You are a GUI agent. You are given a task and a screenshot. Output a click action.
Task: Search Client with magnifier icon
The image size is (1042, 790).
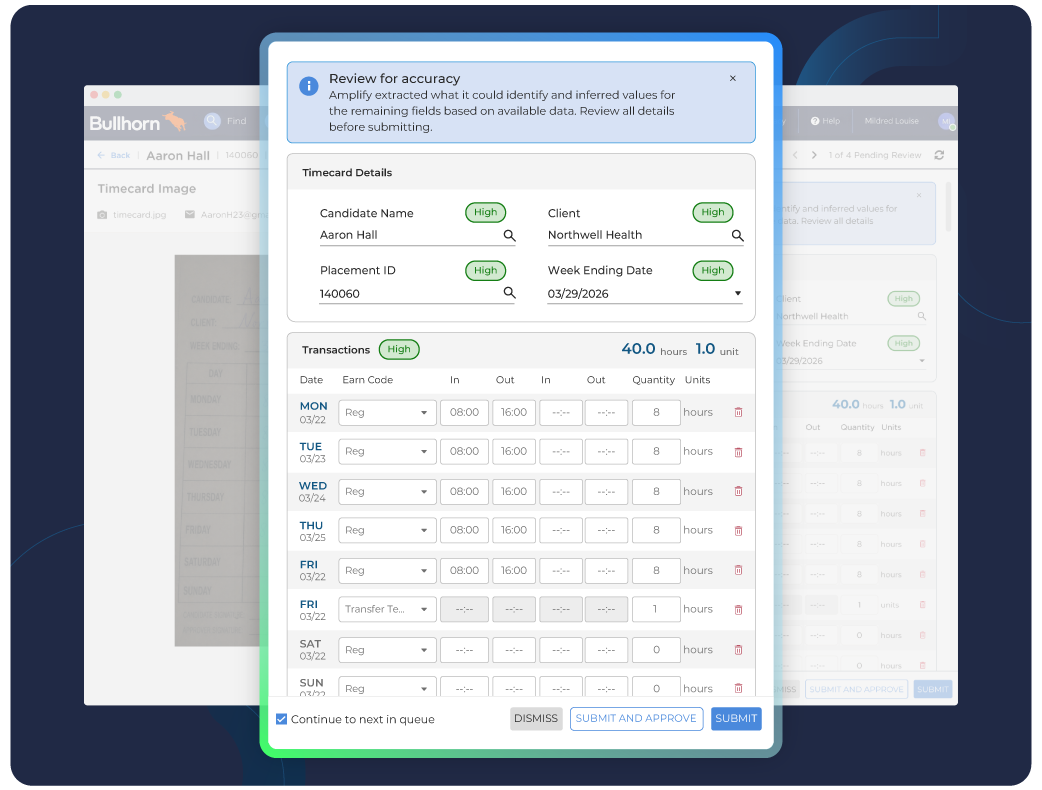tap(738, 235)
